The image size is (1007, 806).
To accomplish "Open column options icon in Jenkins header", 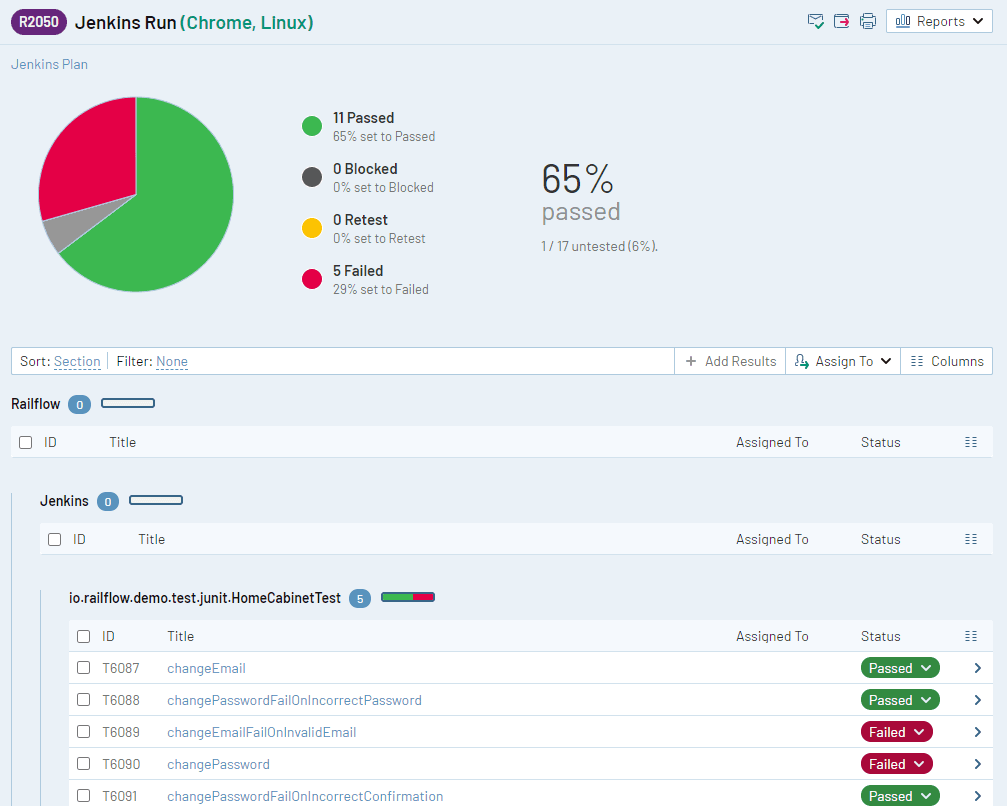I will [x=971, y=539].
